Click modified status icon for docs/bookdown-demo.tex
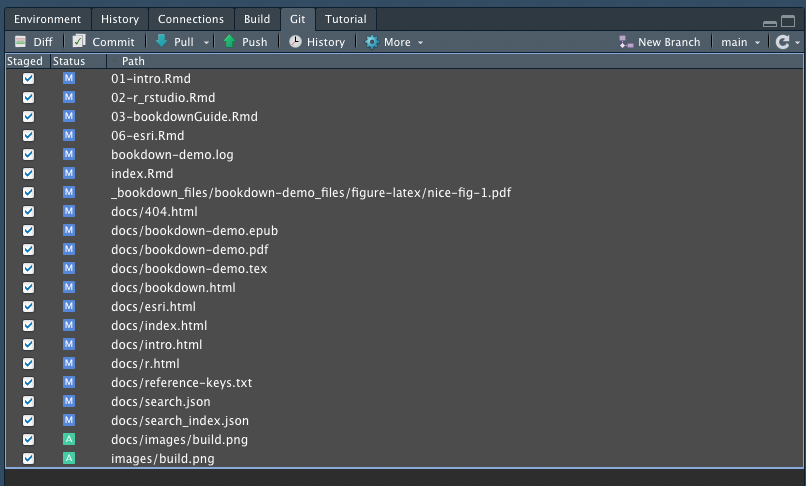806x486 pixels. point(69,268)
